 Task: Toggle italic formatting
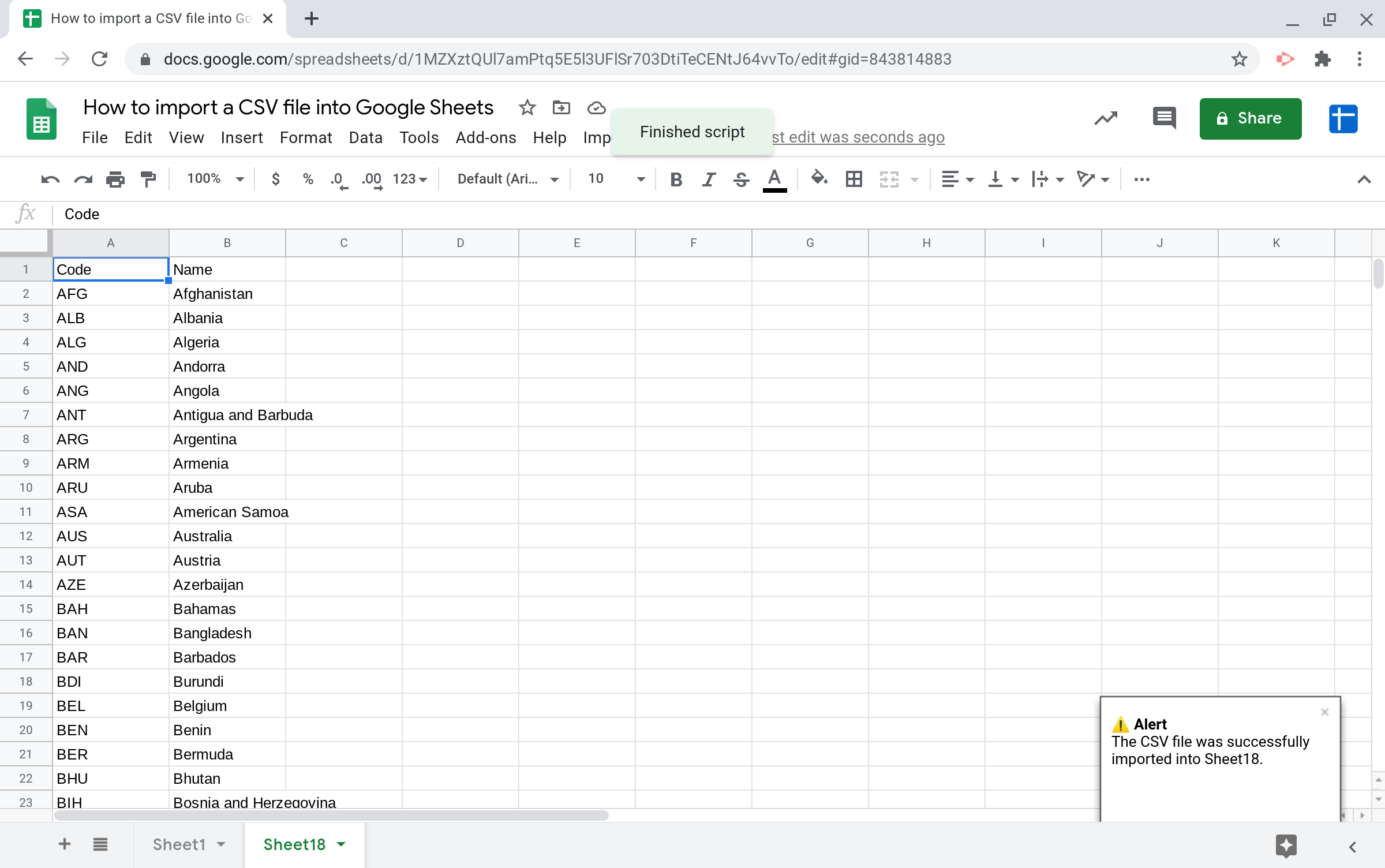[709, 179]
